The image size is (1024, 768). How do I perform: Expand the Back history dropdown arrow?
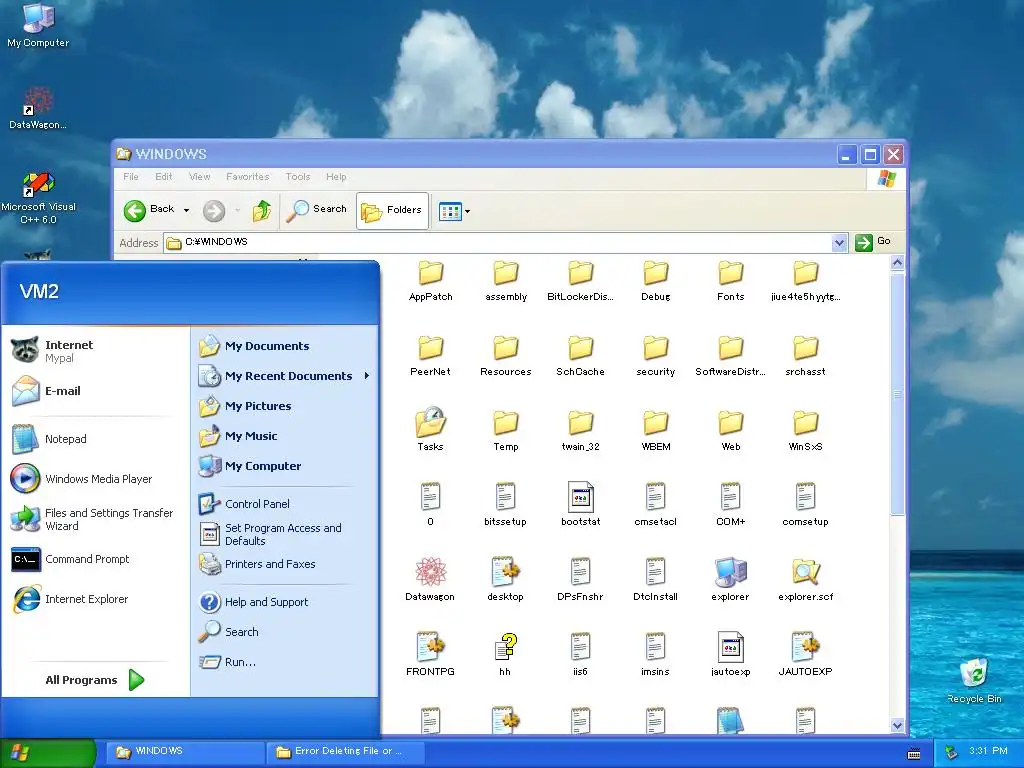pyautogui.click(x=186, y=210)
